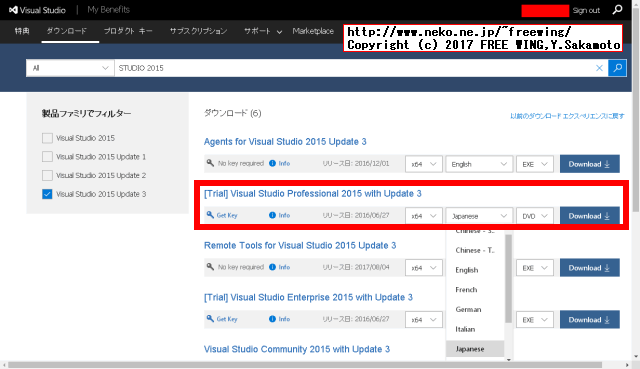Select Italian in language list

tap(476, 329)
